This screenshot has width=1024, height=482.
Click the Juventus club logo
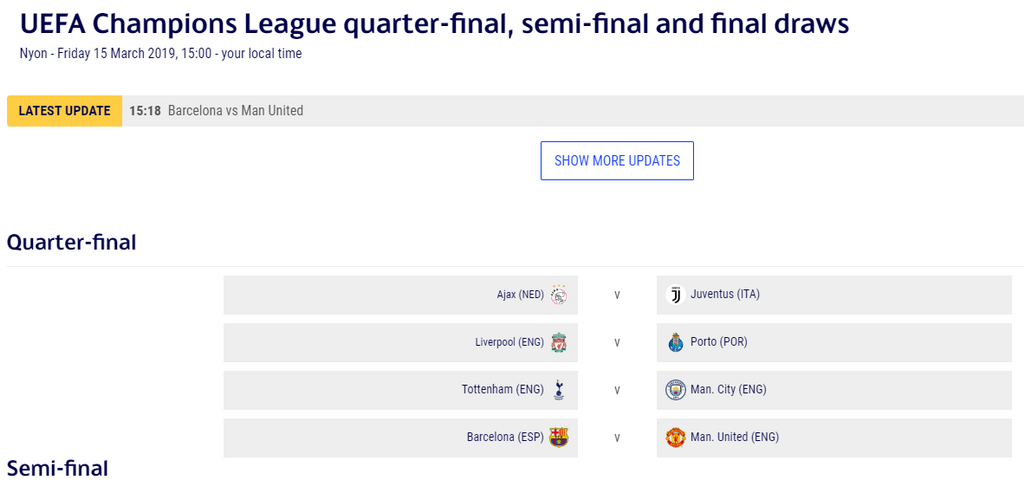[675, 295]
